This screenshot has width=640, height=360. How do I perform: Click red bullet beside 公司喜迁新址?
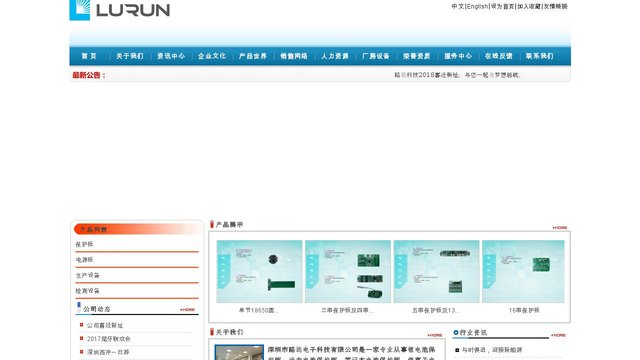tap(82, 325)
